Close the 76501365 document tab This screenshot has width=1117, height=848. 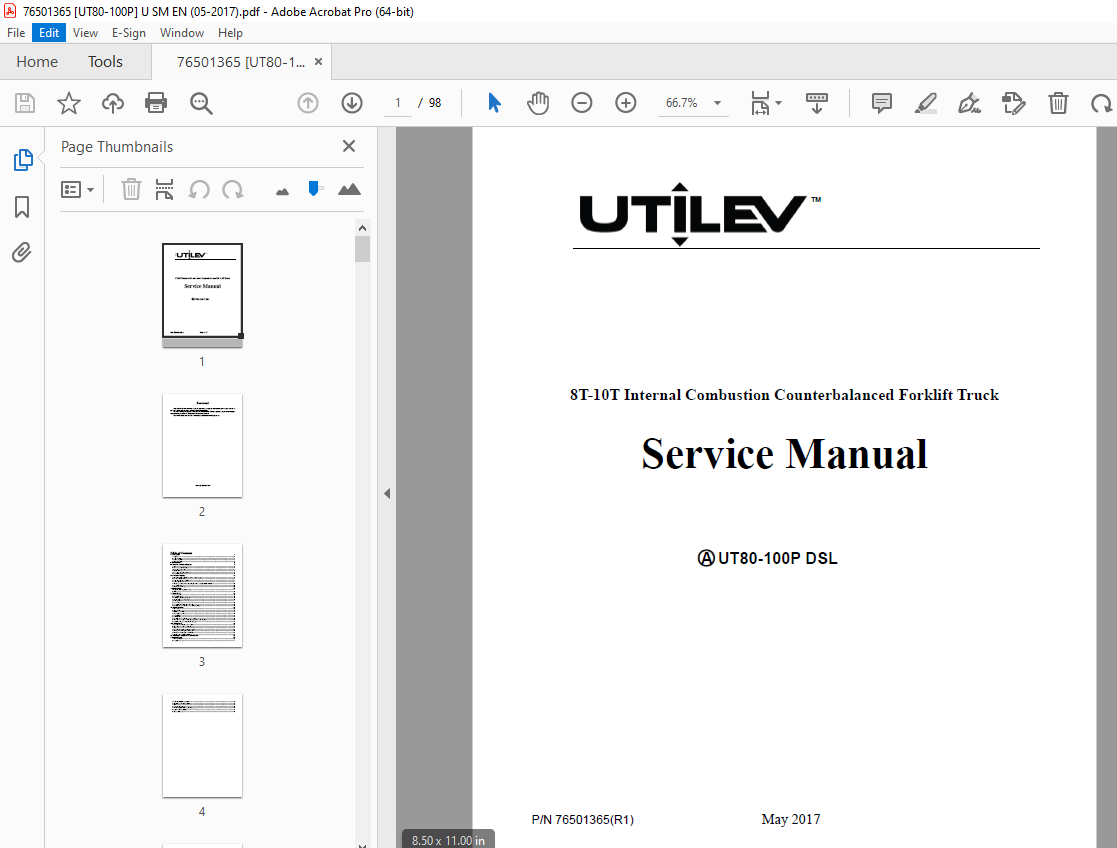pyautogui.click(x=318, y=62)
